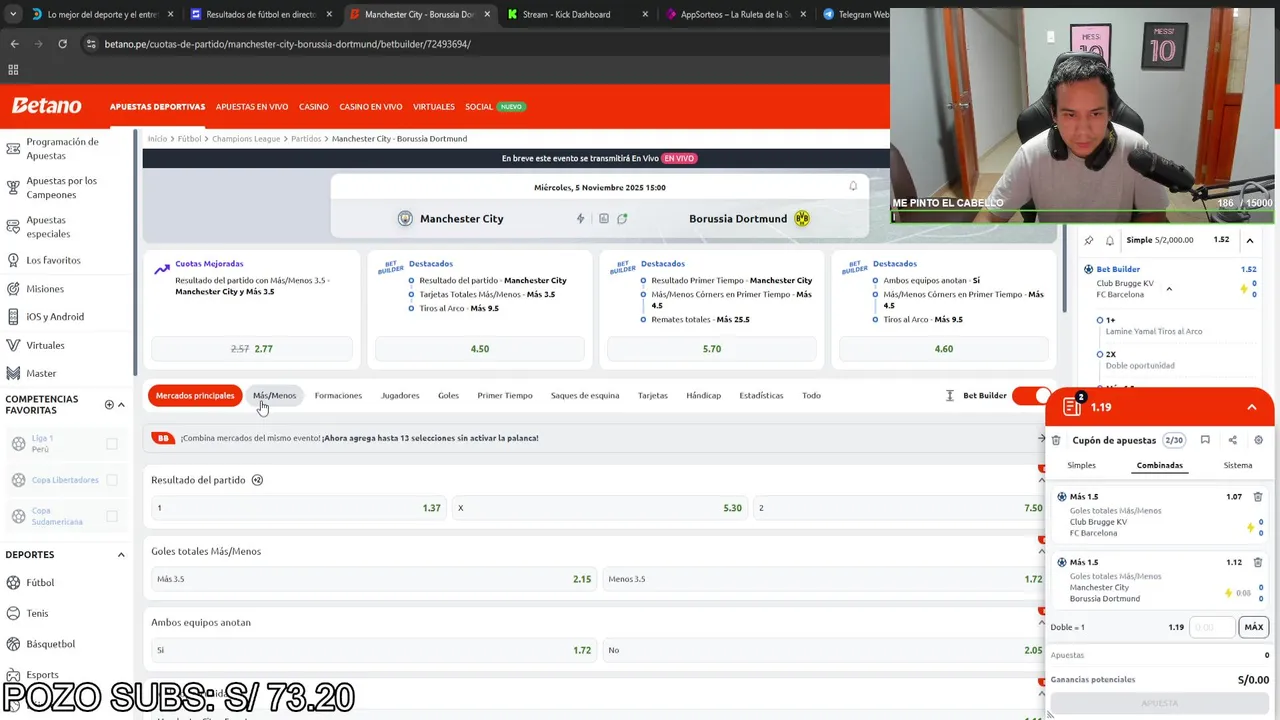This screenshot has height=720, width=1280.
Task: Open the Casino menu item
Action: coord(314,107)
